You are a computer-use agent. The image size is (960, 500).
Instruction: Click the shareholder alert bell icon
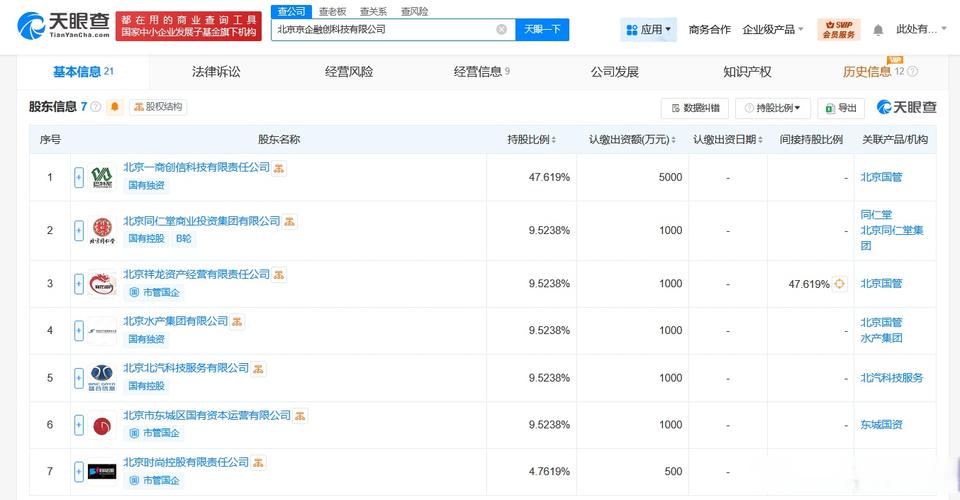click(114, 107)
